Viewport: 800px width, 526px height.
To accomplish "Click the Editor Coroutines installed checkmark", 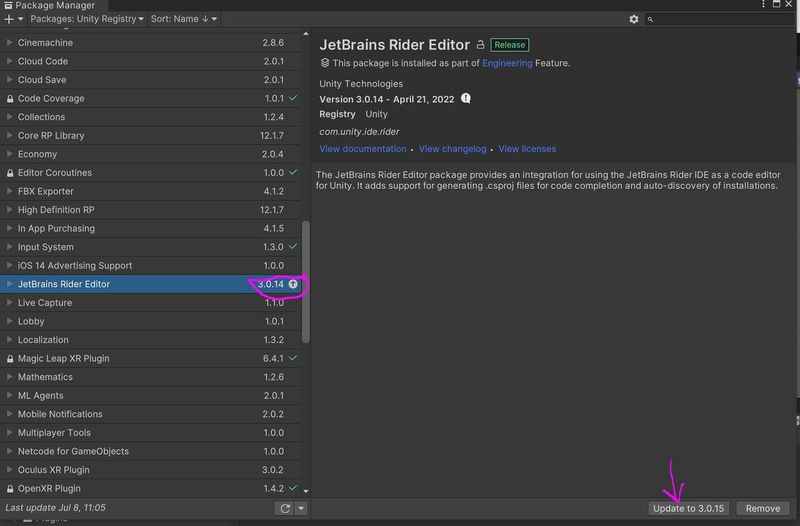I will (x=293, y=172).
